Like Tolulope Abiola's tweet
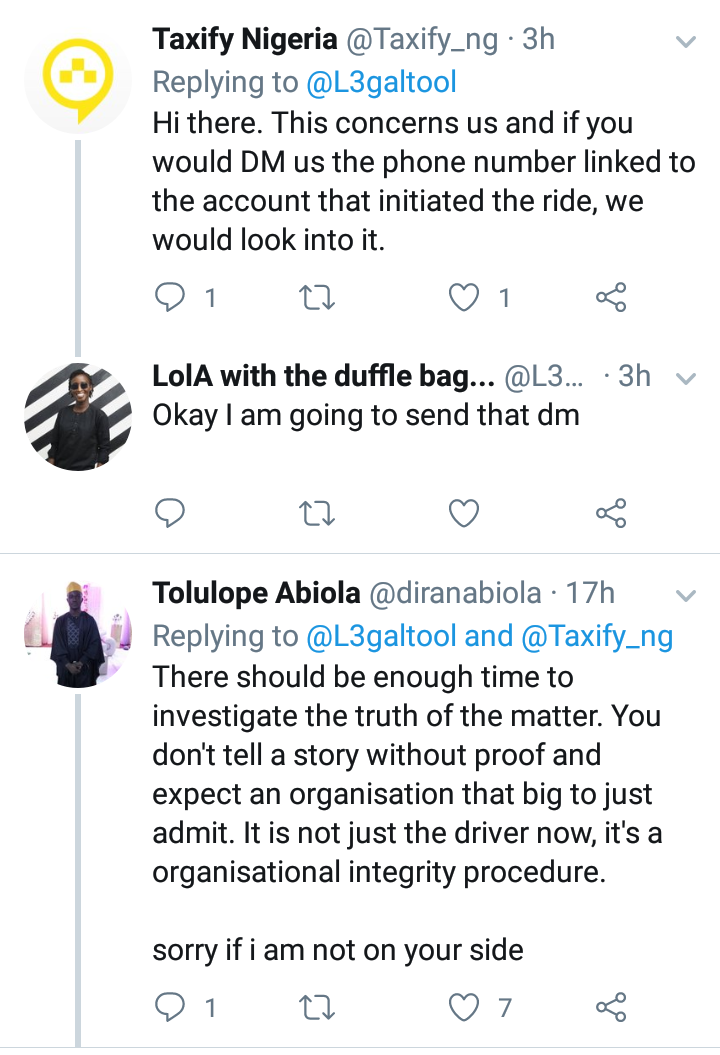720x1055 pixels. click(x=465, y=1007)
